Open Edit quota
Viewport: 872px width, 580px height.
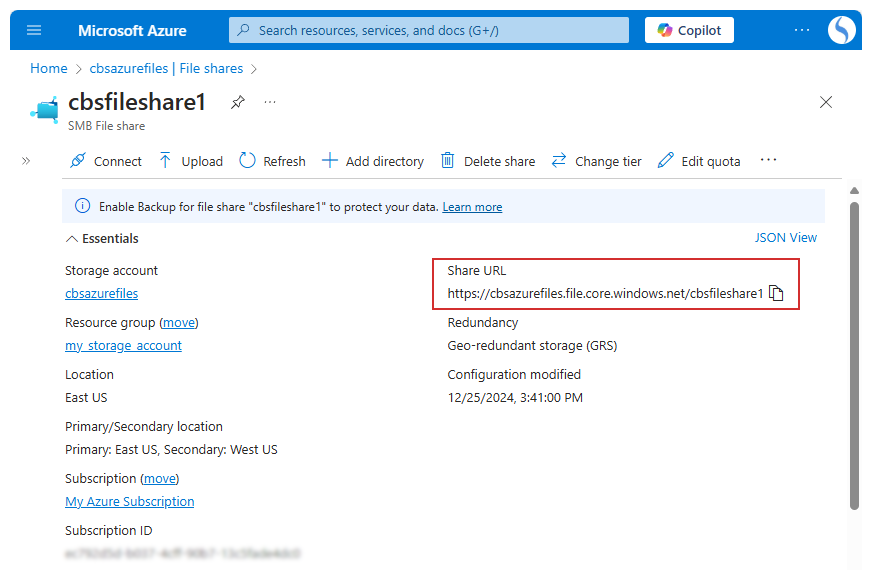(x=699, y=161)
